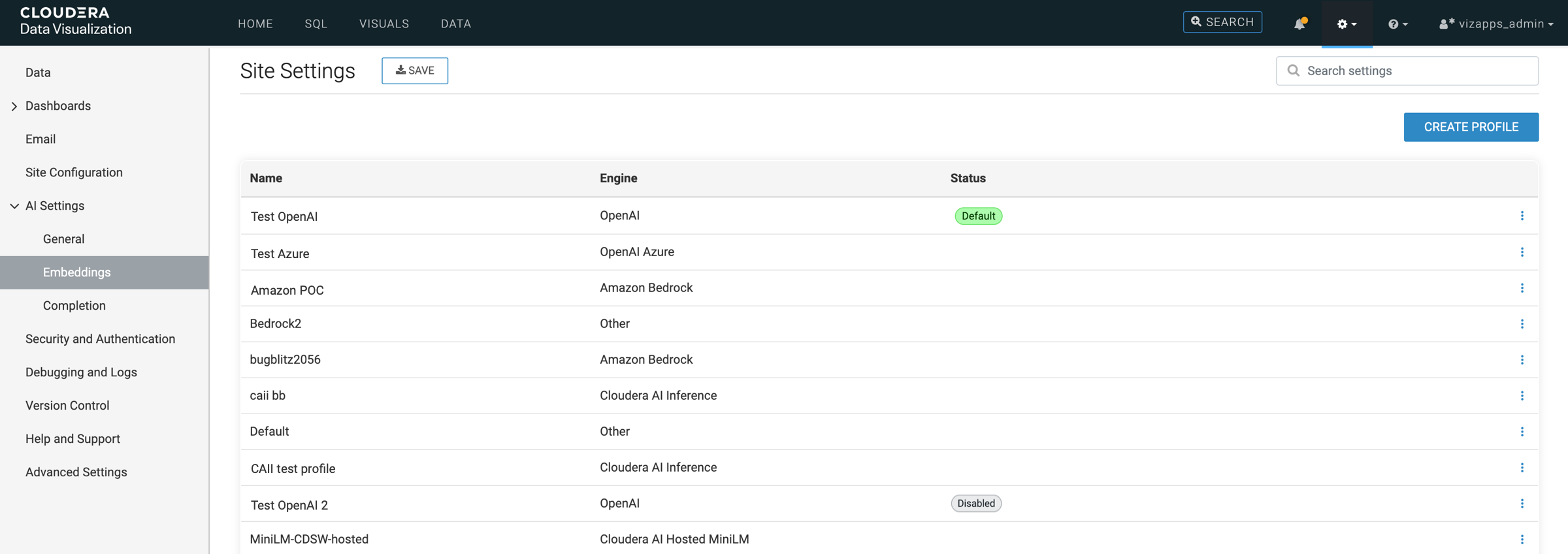Open three-dot menu for Bedrock2 profile
The height and width of the screenshot is (554, 1568).
tap(1522, 324)
